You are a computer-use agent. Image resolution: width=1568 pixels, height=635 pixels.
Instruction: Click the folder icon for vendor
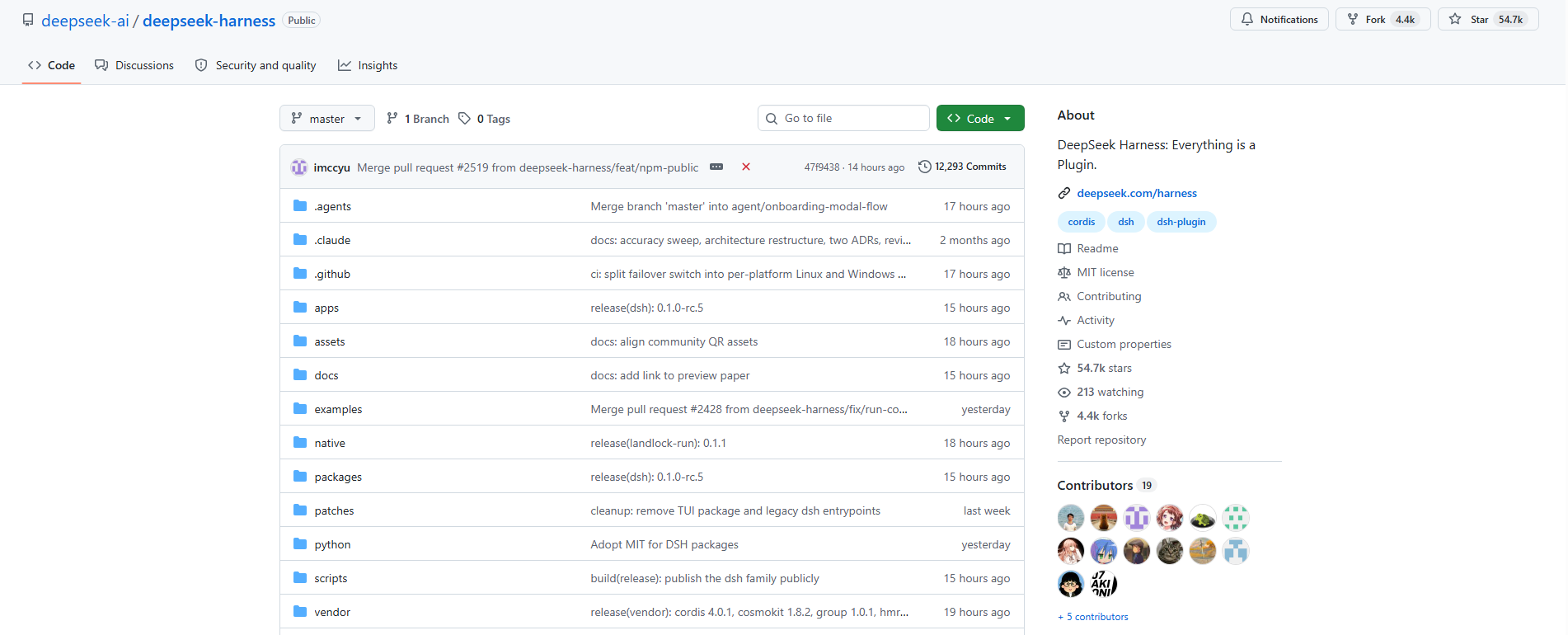[x=300, y=612]
